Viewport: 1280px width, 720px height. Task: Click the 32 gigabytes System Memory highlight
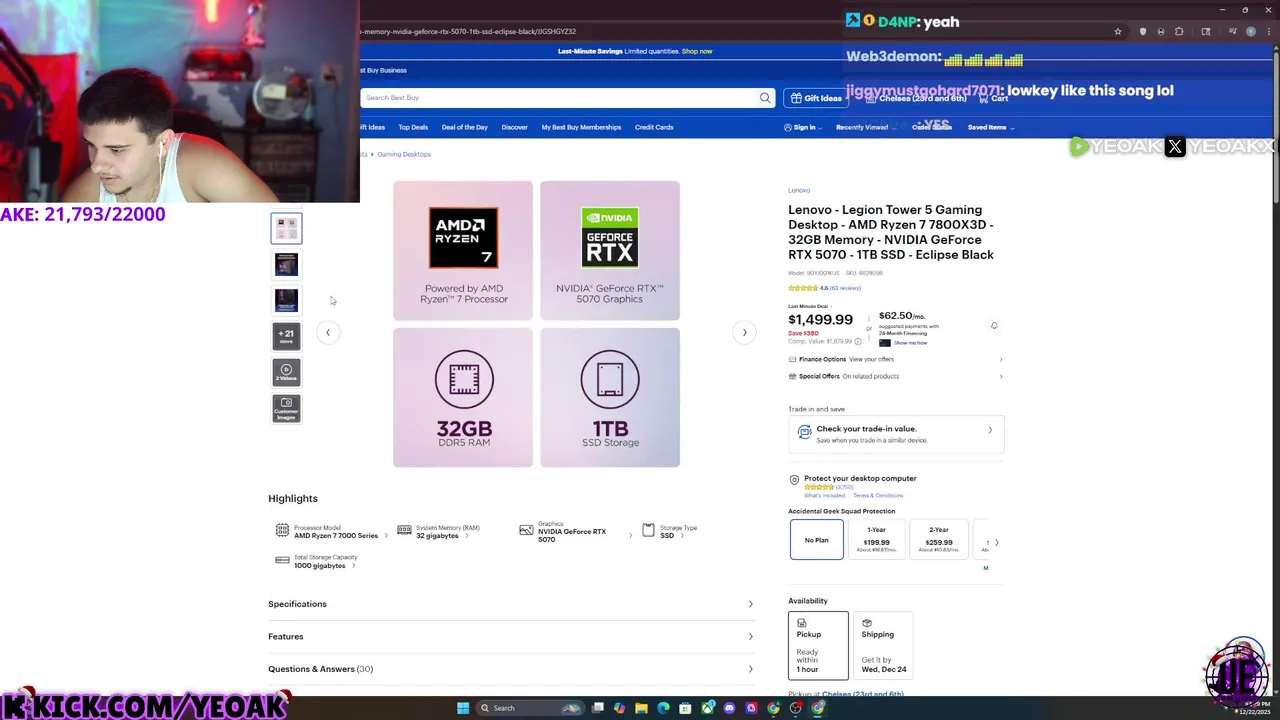pyautogui.click(x=438, y=532)
